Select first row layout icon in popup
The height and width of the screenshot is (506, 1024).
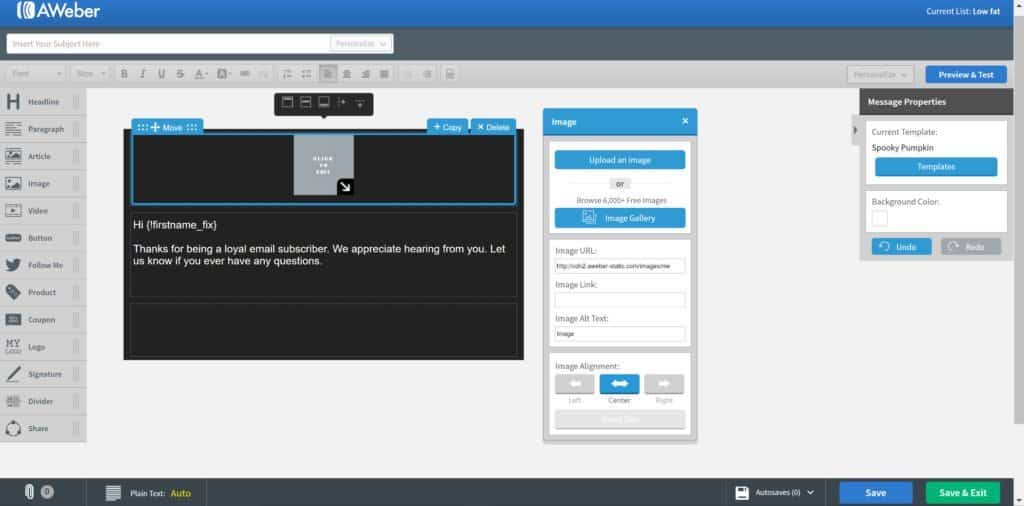(287, 103)
